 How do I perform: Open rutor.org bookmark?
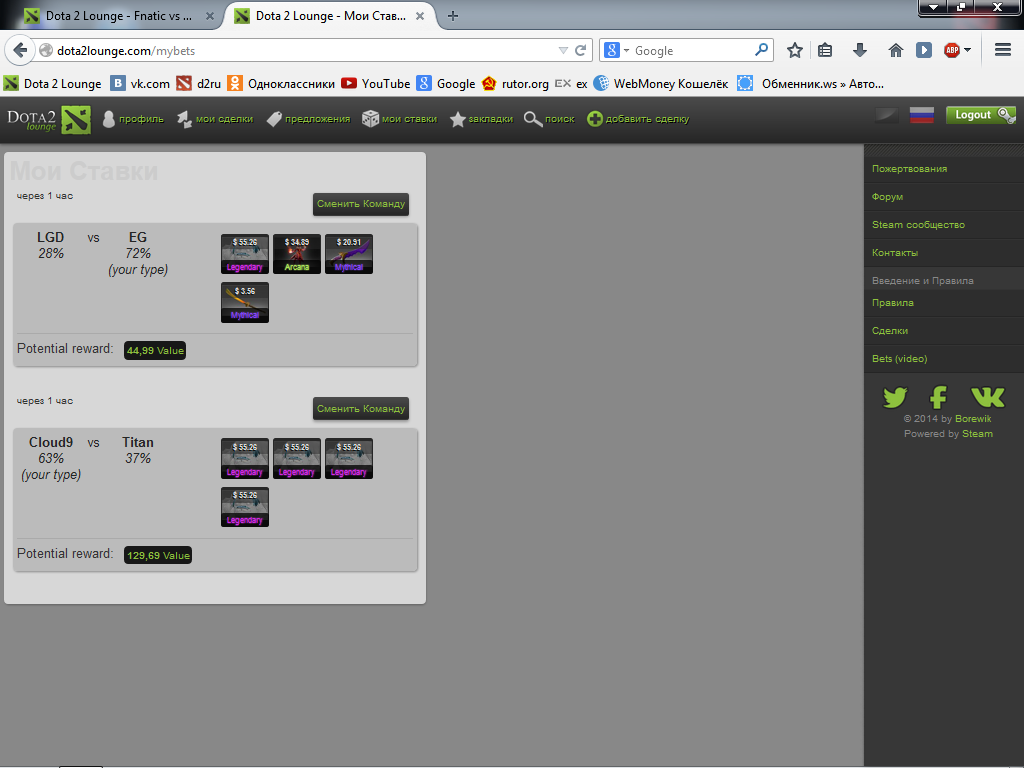[x=515, y=84]
